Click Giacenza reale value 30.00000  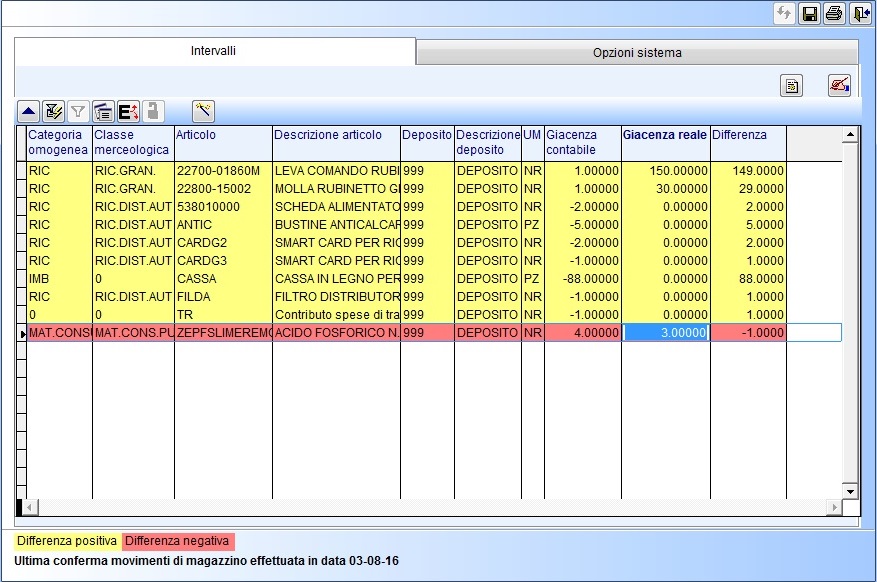(x=666, y=189)
